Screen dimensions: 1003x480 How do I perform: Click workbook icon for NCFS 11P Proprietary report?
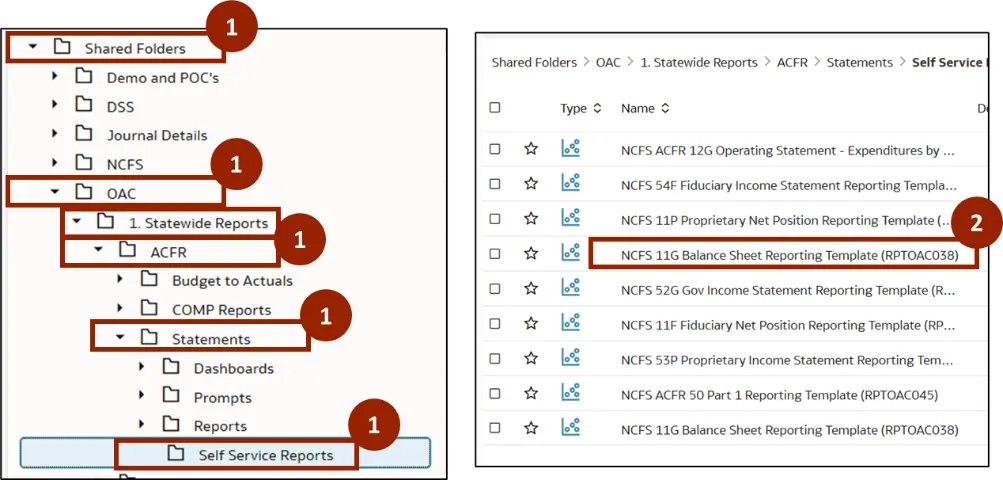[x=571, y=218]
